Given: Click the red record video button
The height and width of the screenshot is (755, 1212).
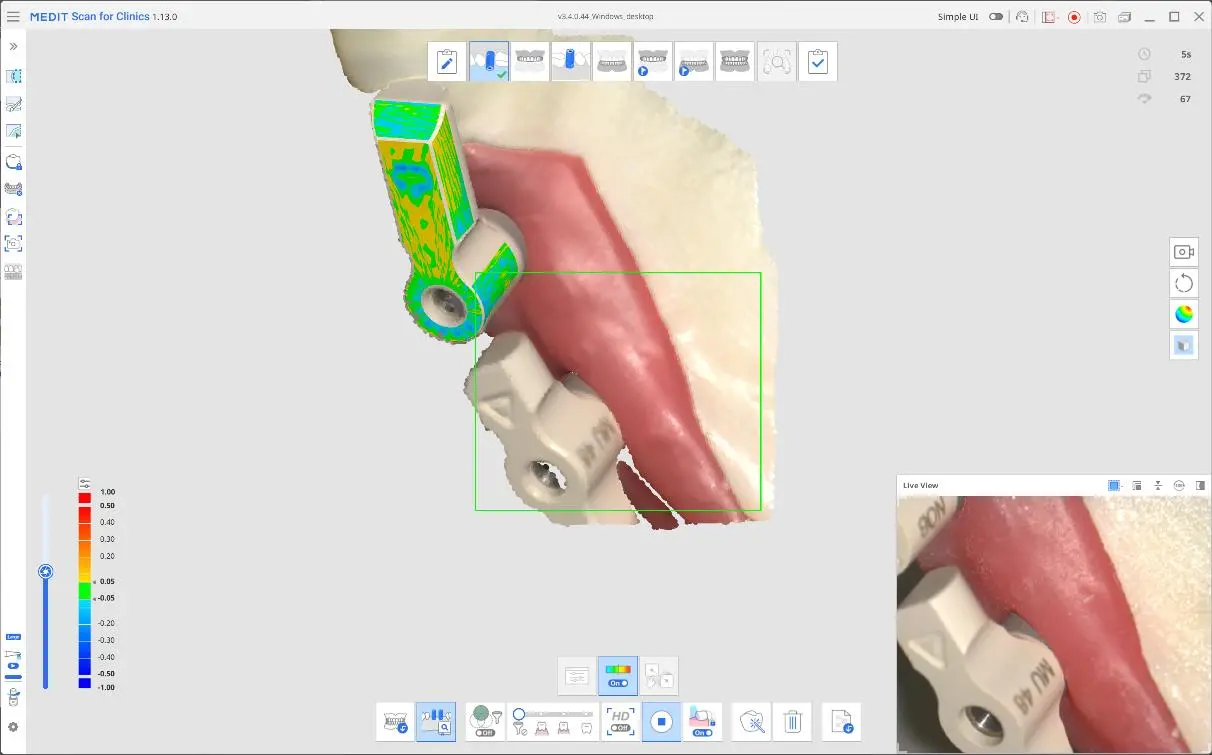Looking at the screenshot, I should click(1074, 17).
